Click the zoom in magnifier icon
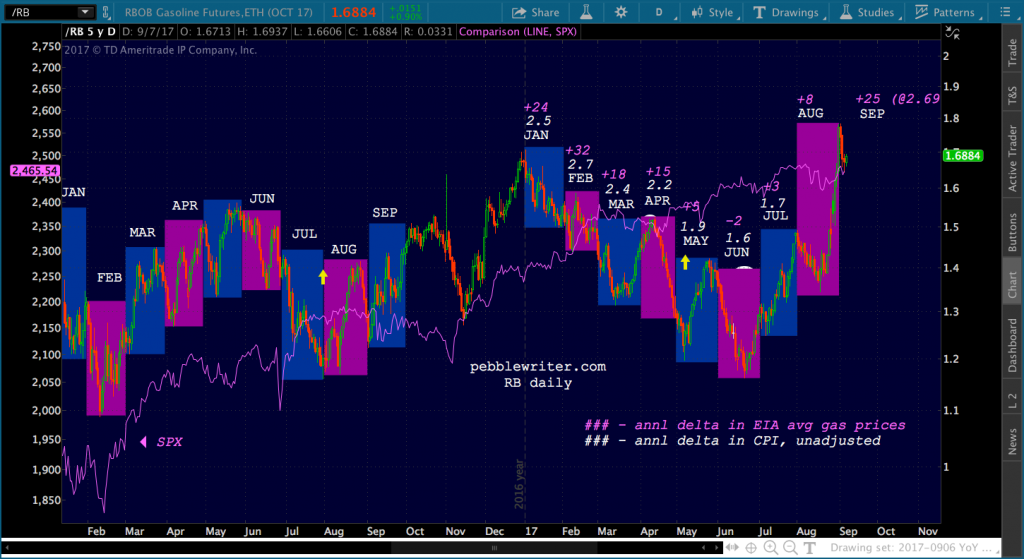The height and width of the screenshot is (559, 1024). pos(771,548)
